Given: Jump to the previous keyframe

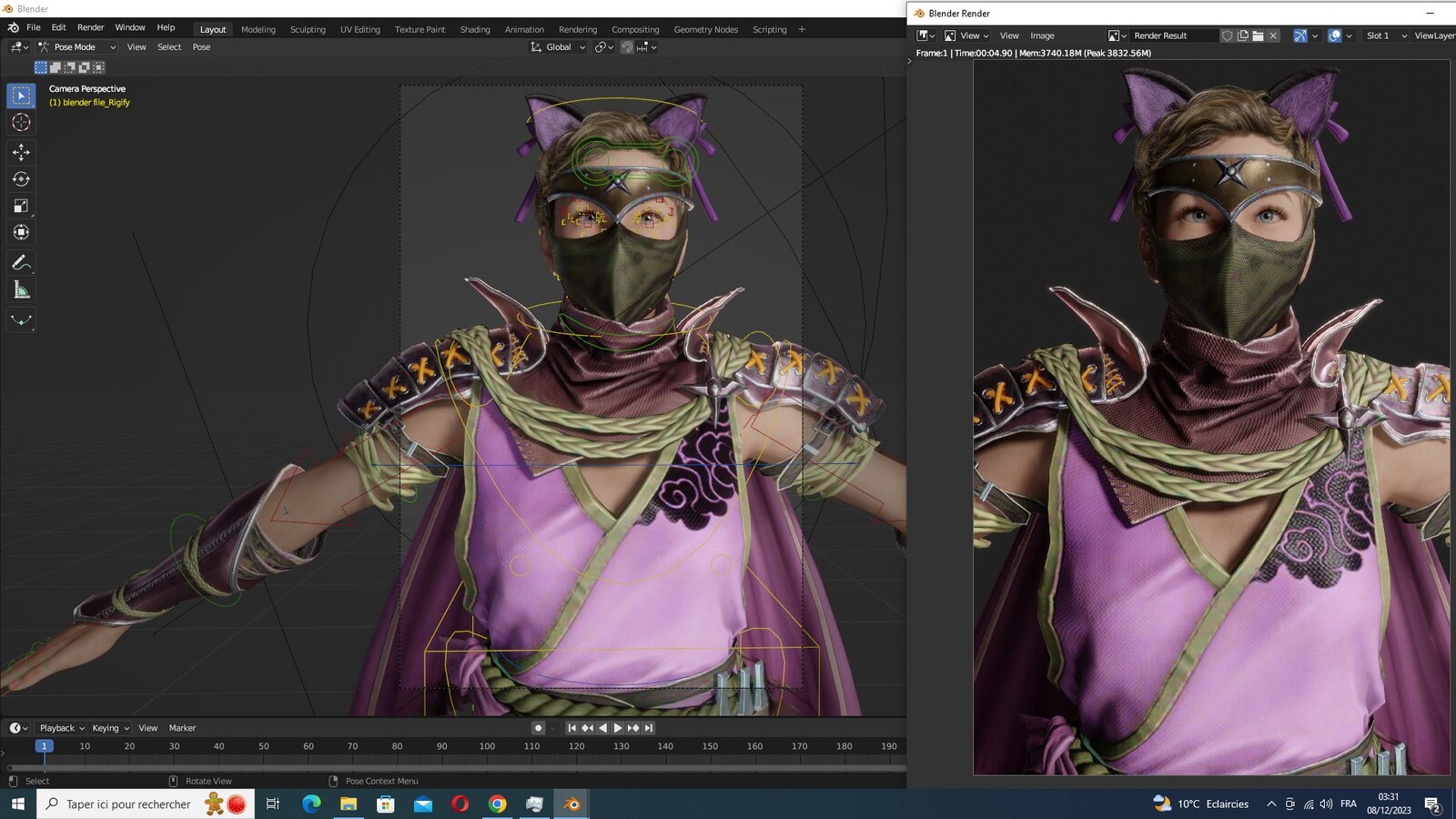Looking at the screenshot, I should point(587,728).
